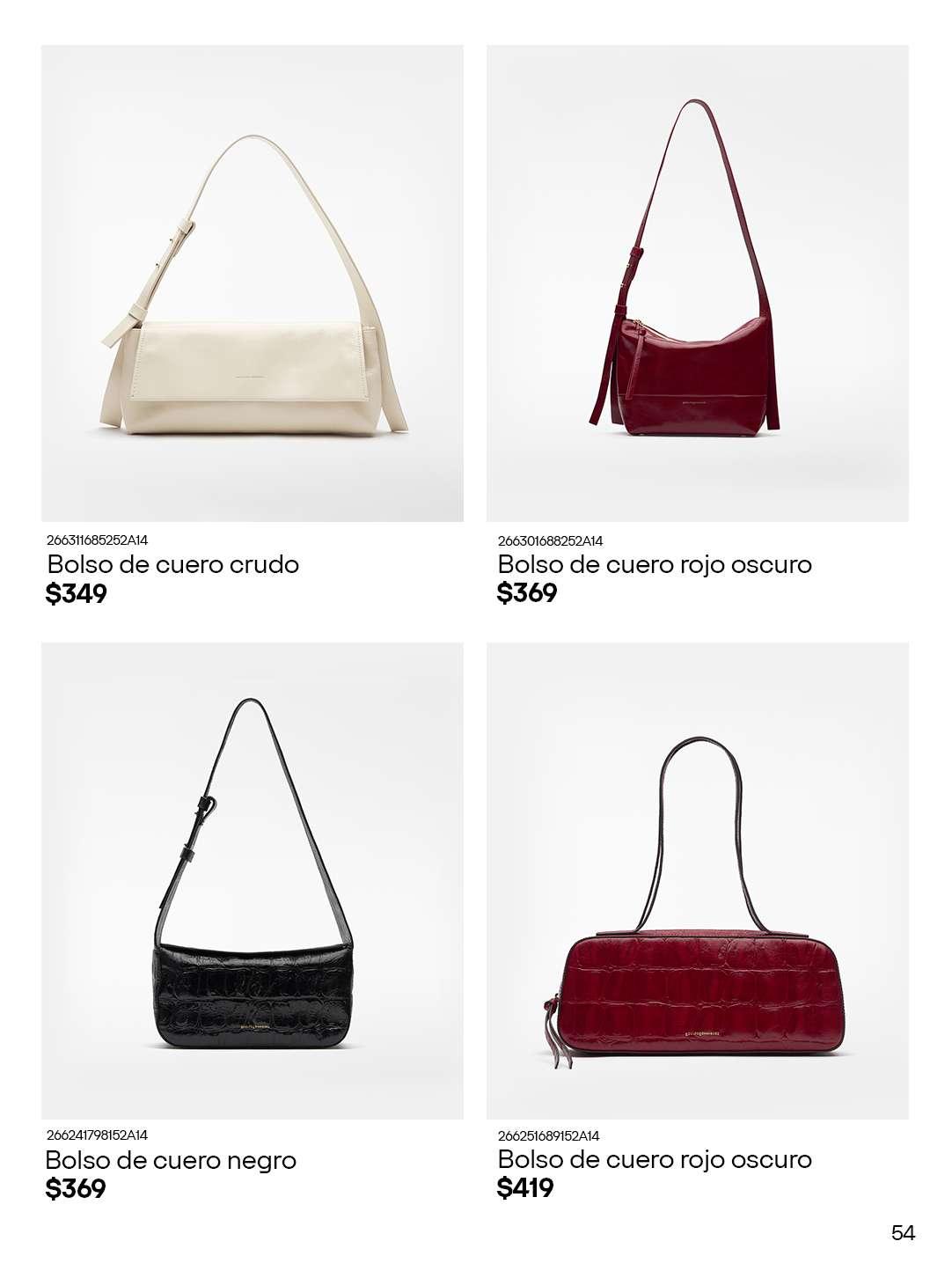The width and height of the screenshot is (952, 1278).
Task: Open the dark red hobo bag photo
Action: point(698,283)
